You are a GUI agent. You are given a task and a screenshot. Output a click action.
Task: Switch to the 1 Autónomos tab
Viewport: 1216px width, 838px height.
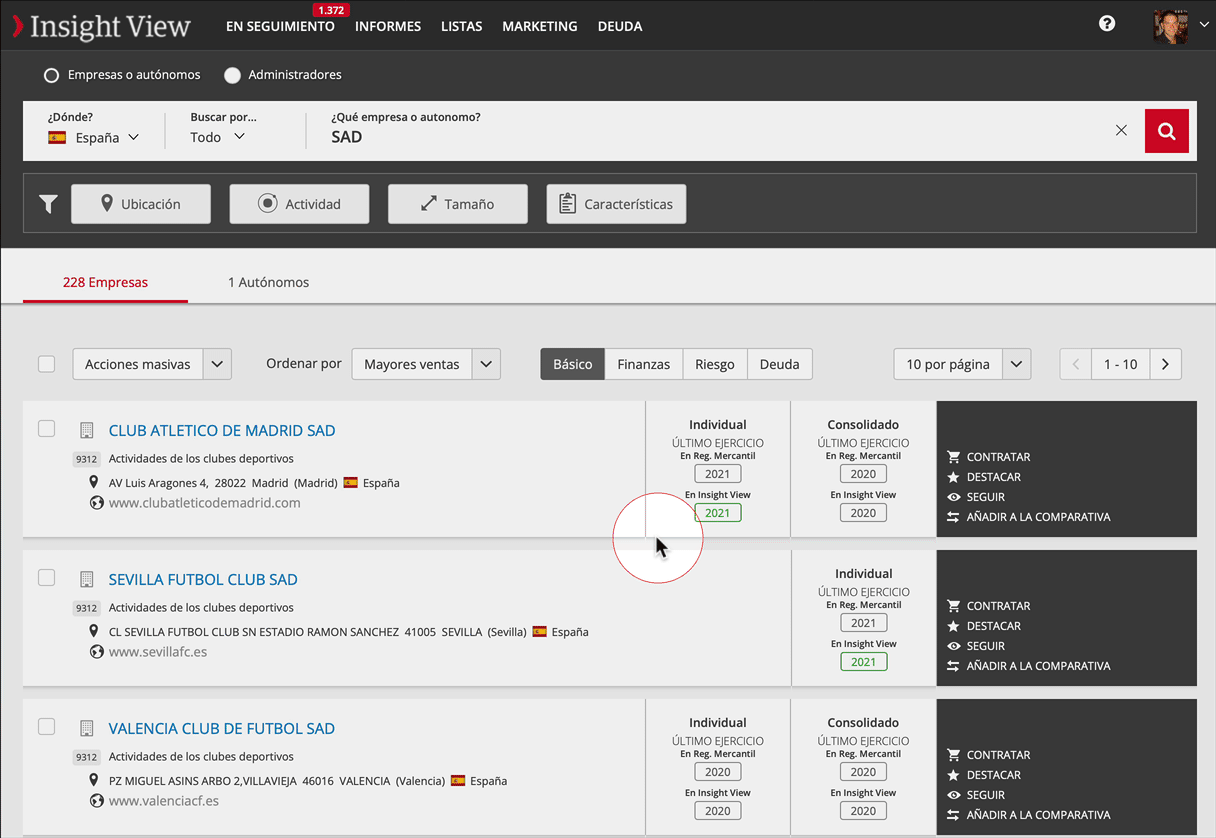(x=268, y=282)
